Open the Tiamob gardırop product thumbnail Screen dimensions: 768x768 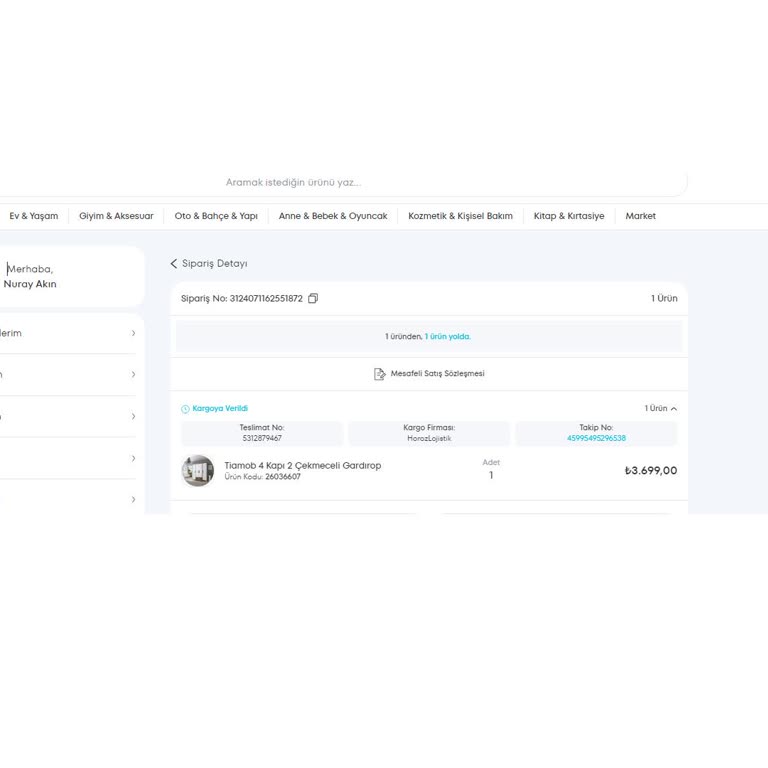pyautogui.click(x=197, y=471)
